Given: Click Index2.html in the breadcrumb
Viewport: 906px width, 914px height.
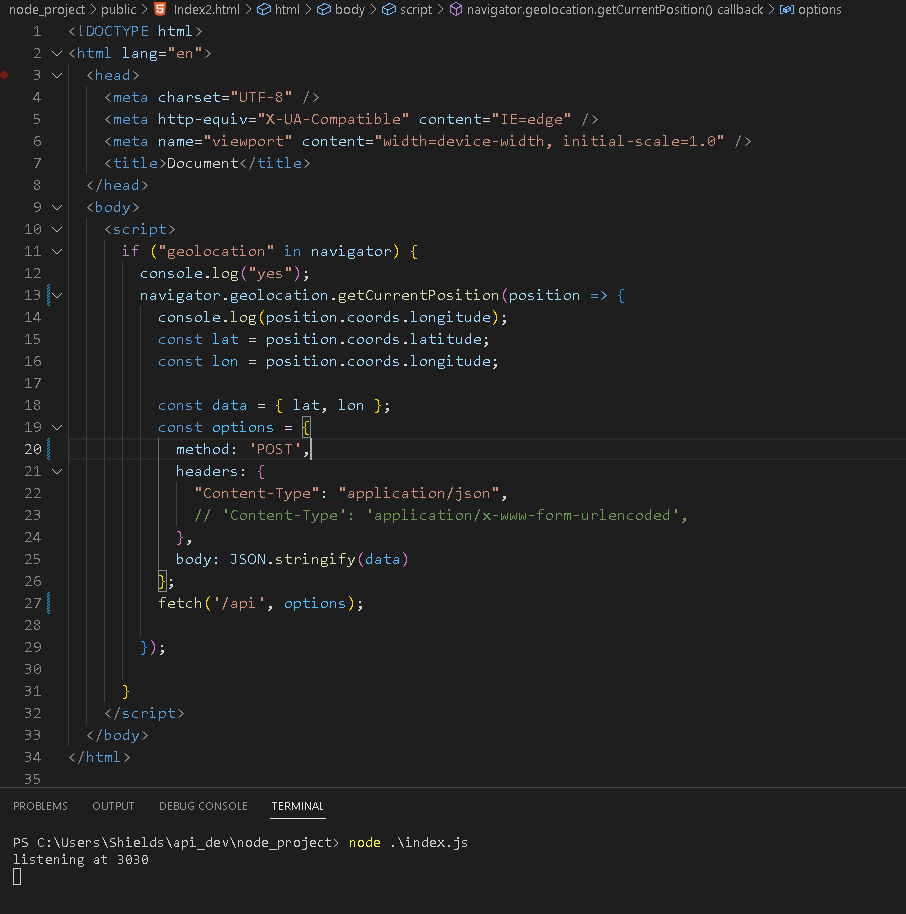Looking at the screenshot, I should [206, 10].
